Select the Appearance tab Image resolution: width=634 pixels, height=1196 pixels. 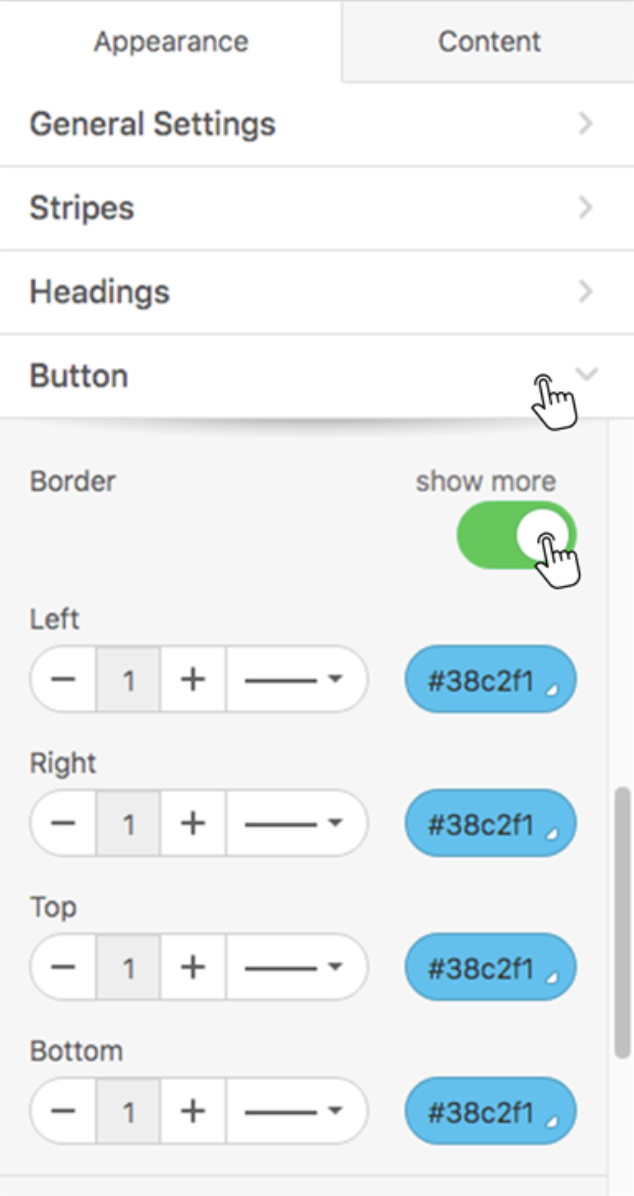click(x=171, y=41)
